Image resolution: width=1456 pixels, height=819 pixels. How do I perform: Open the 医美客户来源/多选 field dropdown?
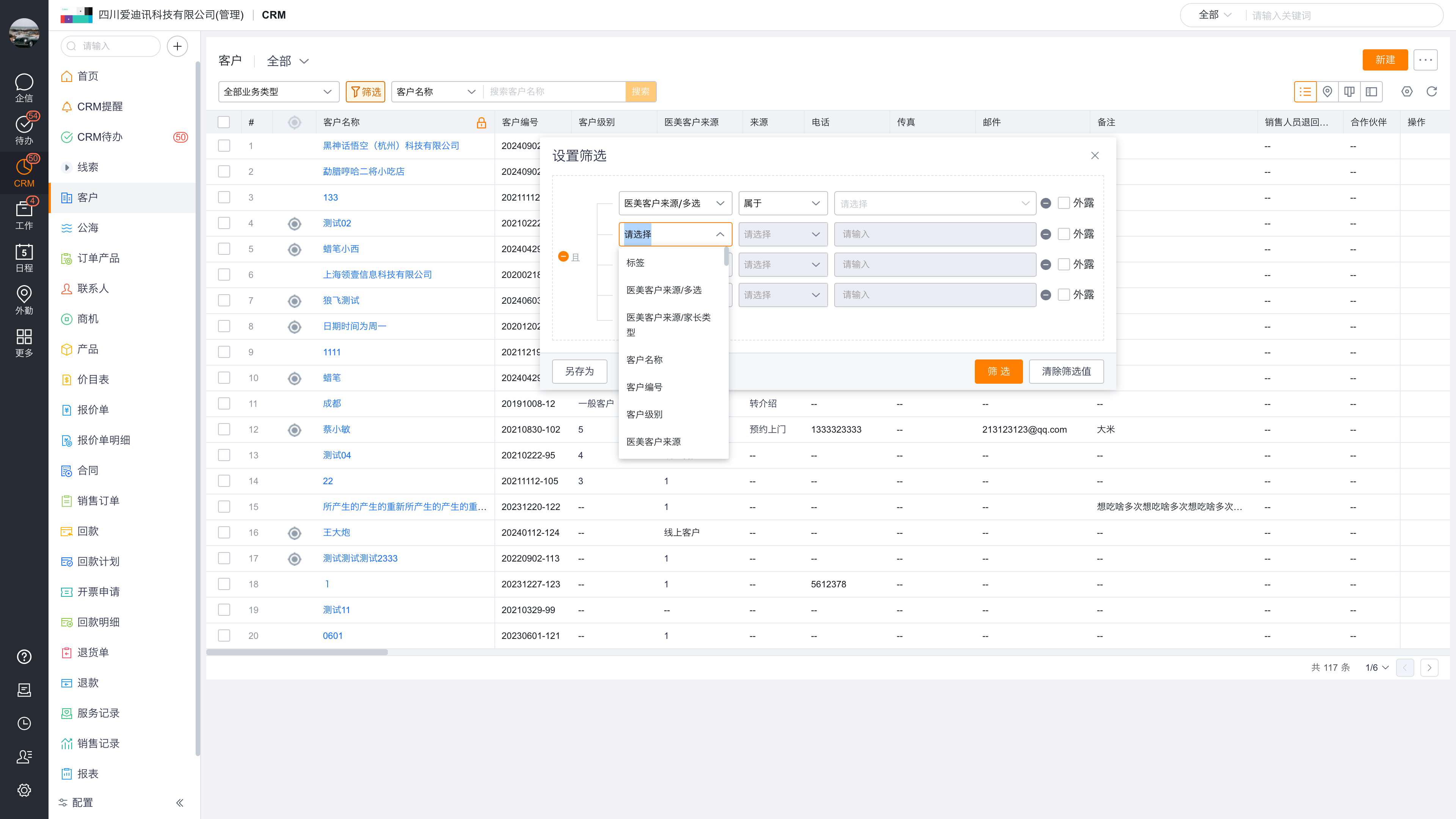(675, 204)
